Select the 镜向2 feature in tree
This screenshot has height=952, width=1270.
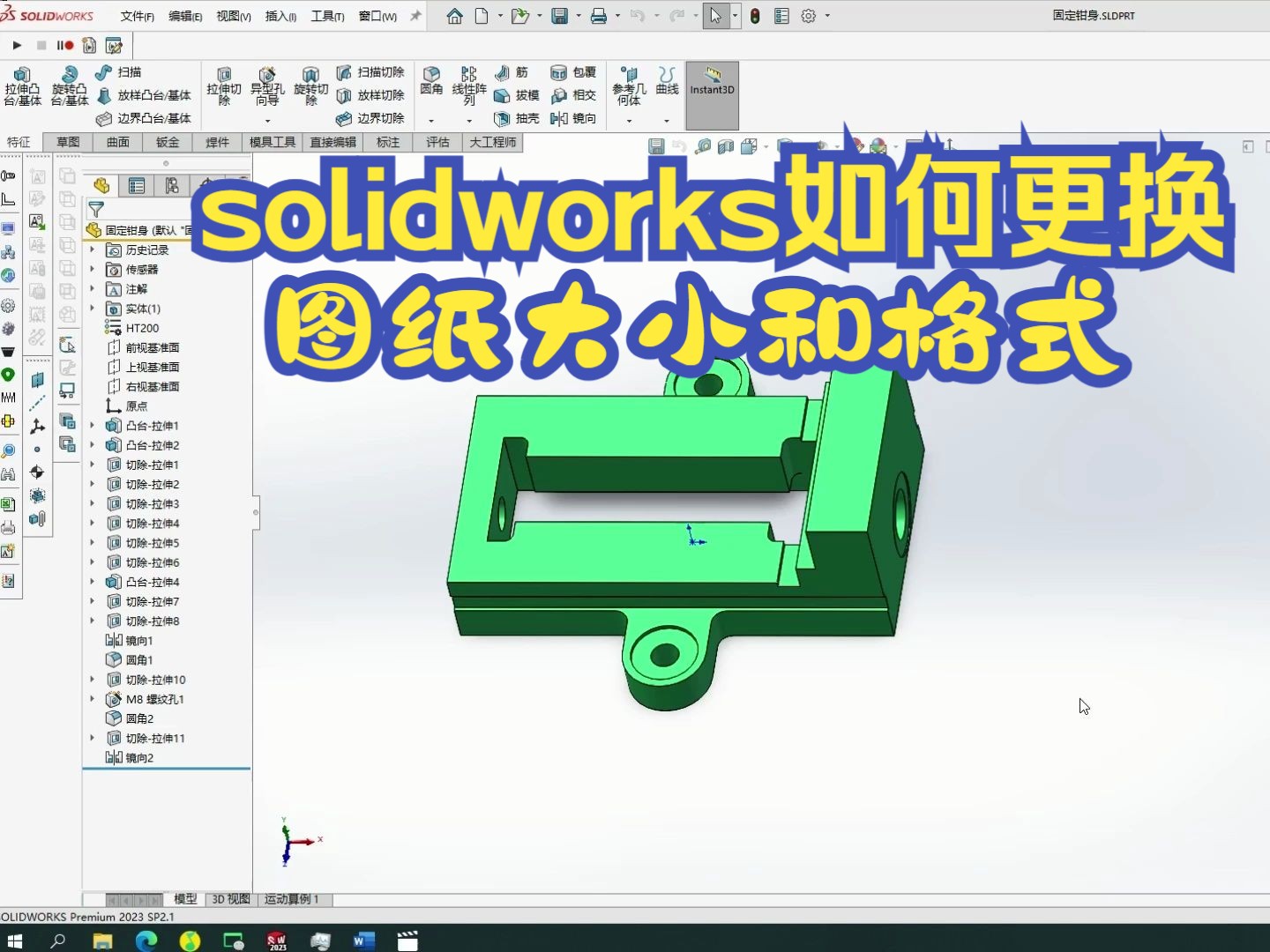click(129, 757)
